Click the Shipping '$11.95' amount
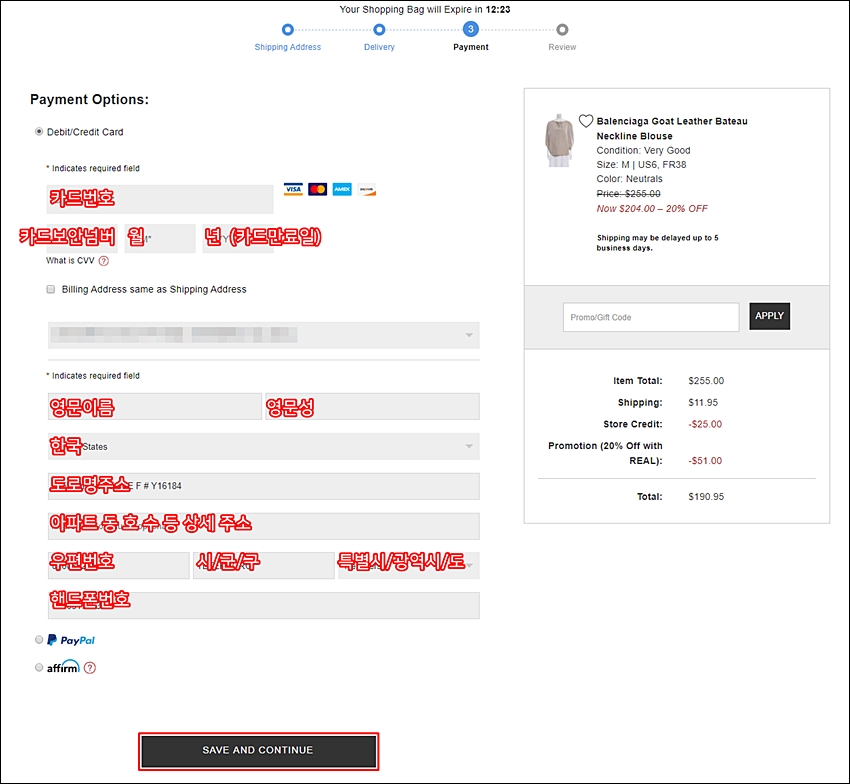This screenshot has height=784, width=850. (703, 402)
